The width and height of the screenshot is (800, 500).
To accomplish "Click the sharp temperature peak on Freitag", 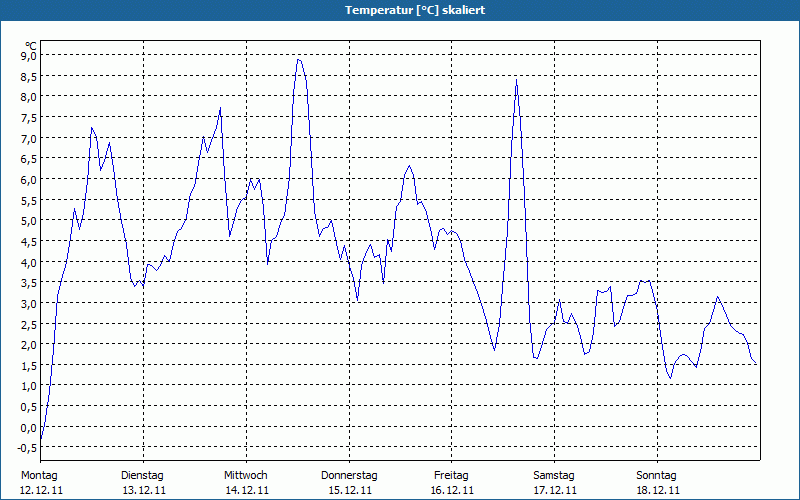I will 516,80.
